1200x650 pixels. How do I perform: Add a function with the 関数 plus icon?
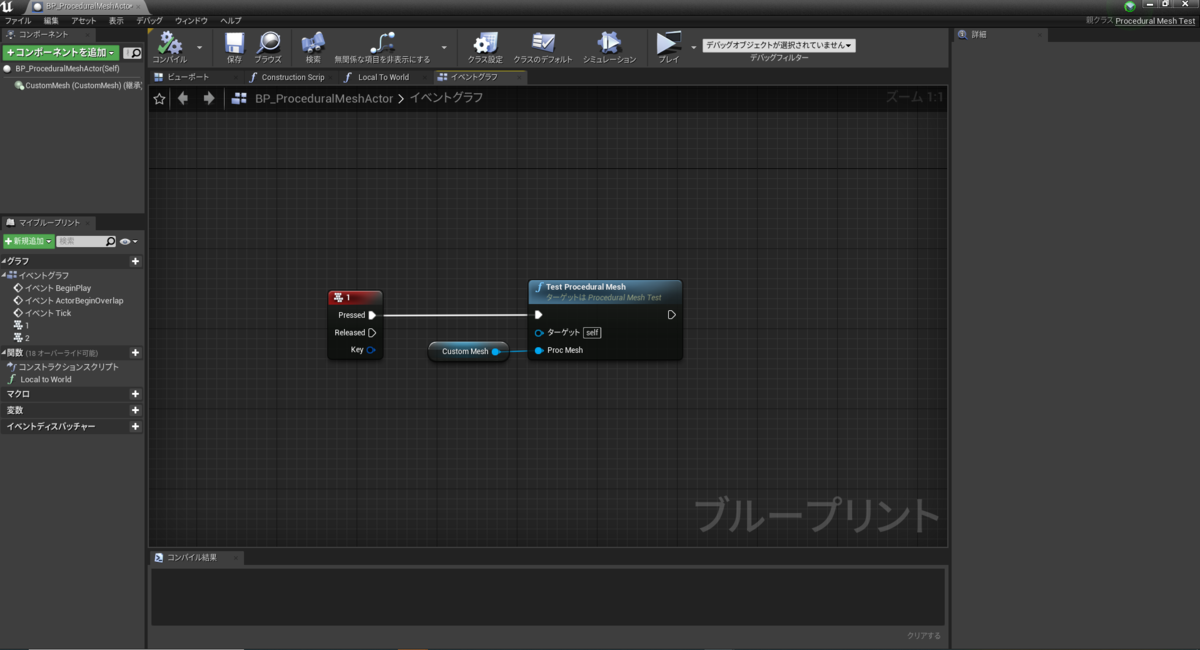(135, 353)
